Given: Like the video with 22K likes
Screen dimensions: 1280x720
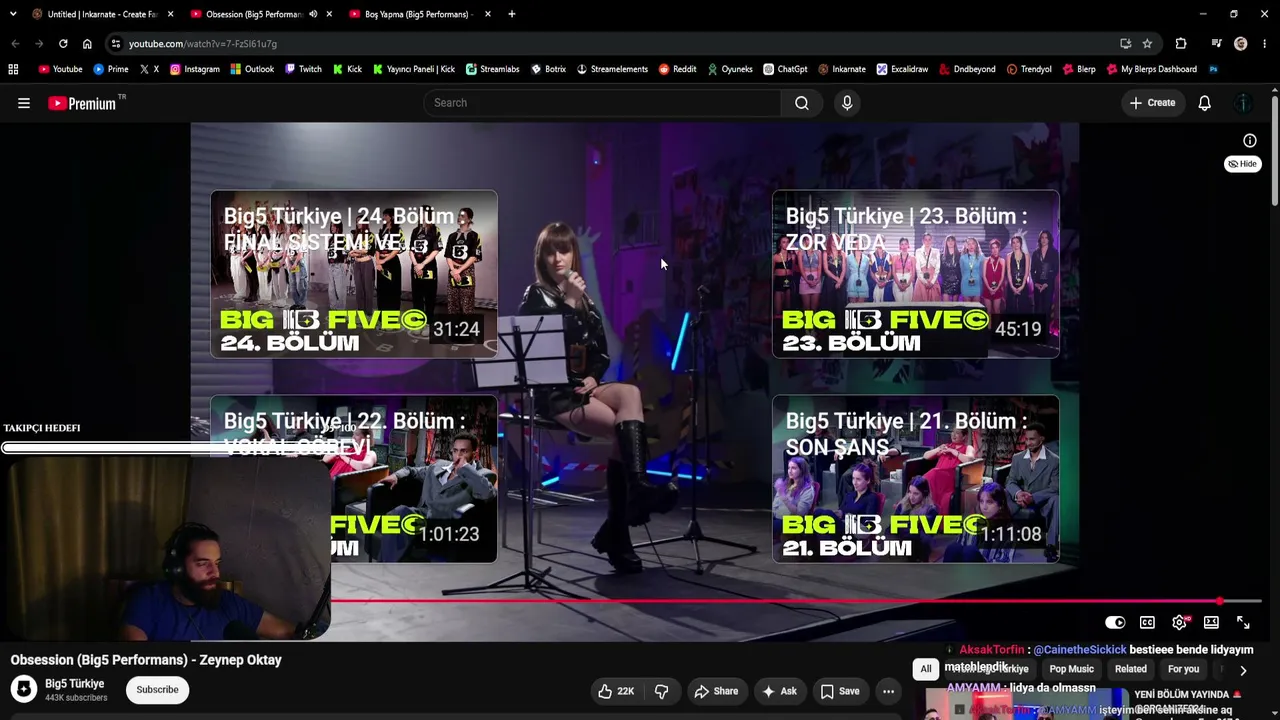Looking at the screenshot, I should [616, 691].
